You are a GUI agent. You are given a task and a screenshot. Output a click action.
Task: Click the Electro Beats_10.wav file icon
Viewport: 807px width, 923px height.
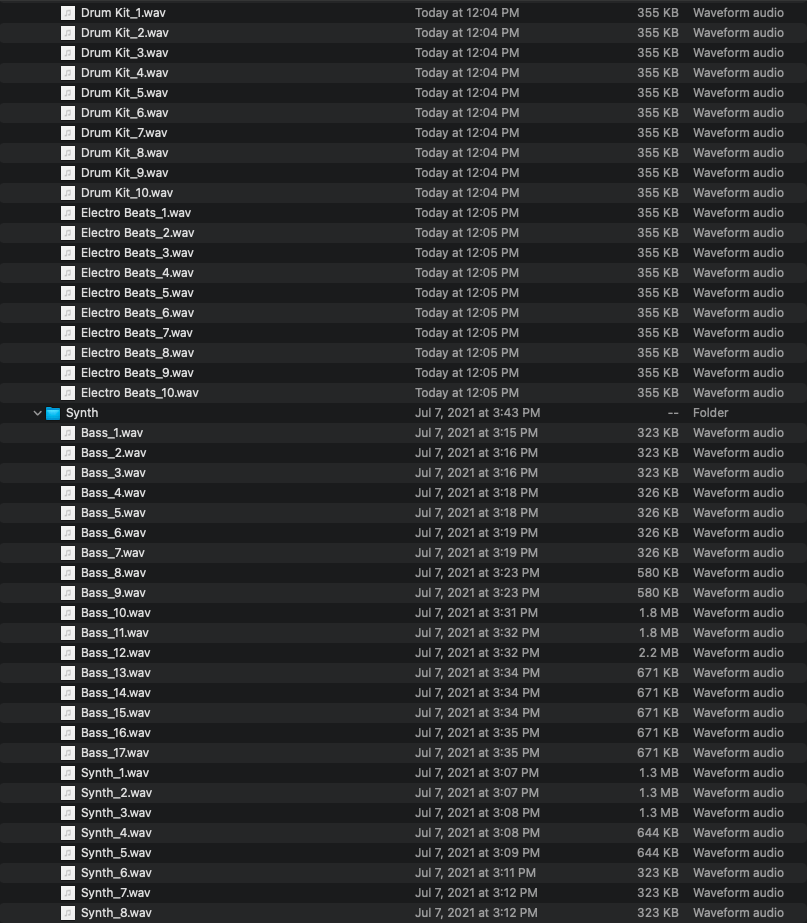(68, 393)
